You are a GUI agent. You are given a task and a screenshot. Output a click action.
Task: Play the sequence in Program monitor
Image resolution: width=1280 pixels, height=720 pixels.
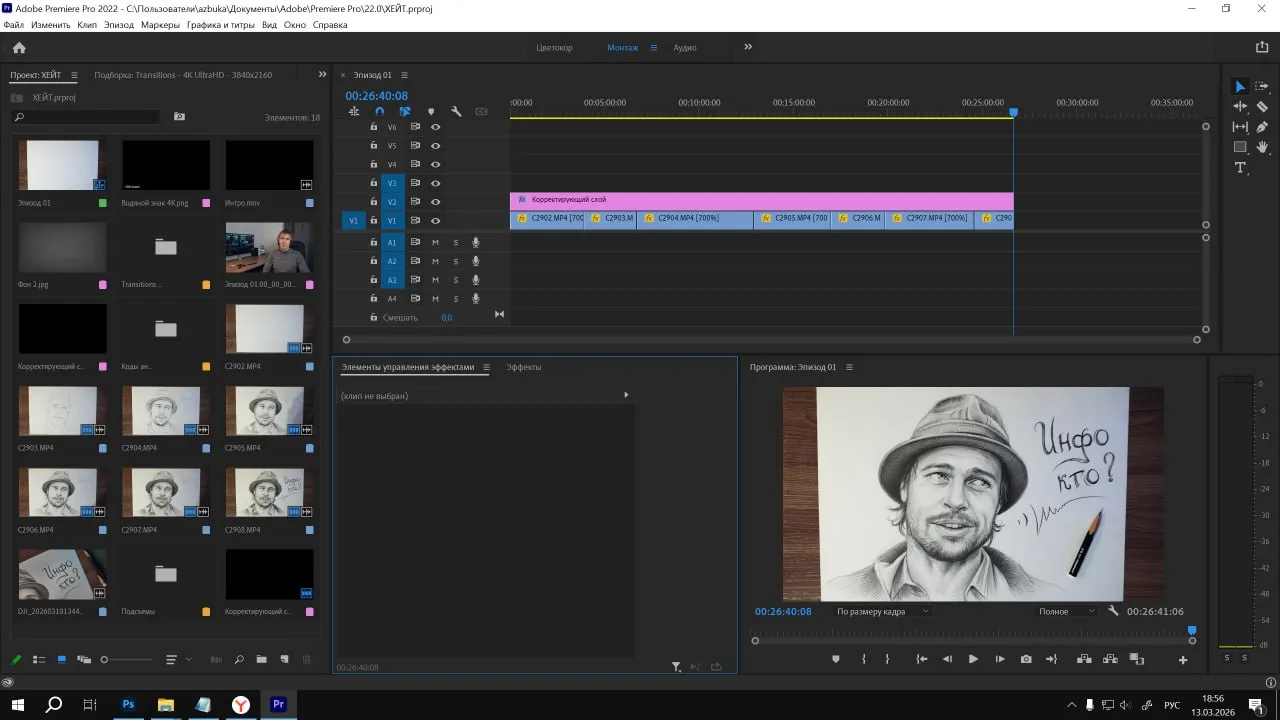[973, 659]
